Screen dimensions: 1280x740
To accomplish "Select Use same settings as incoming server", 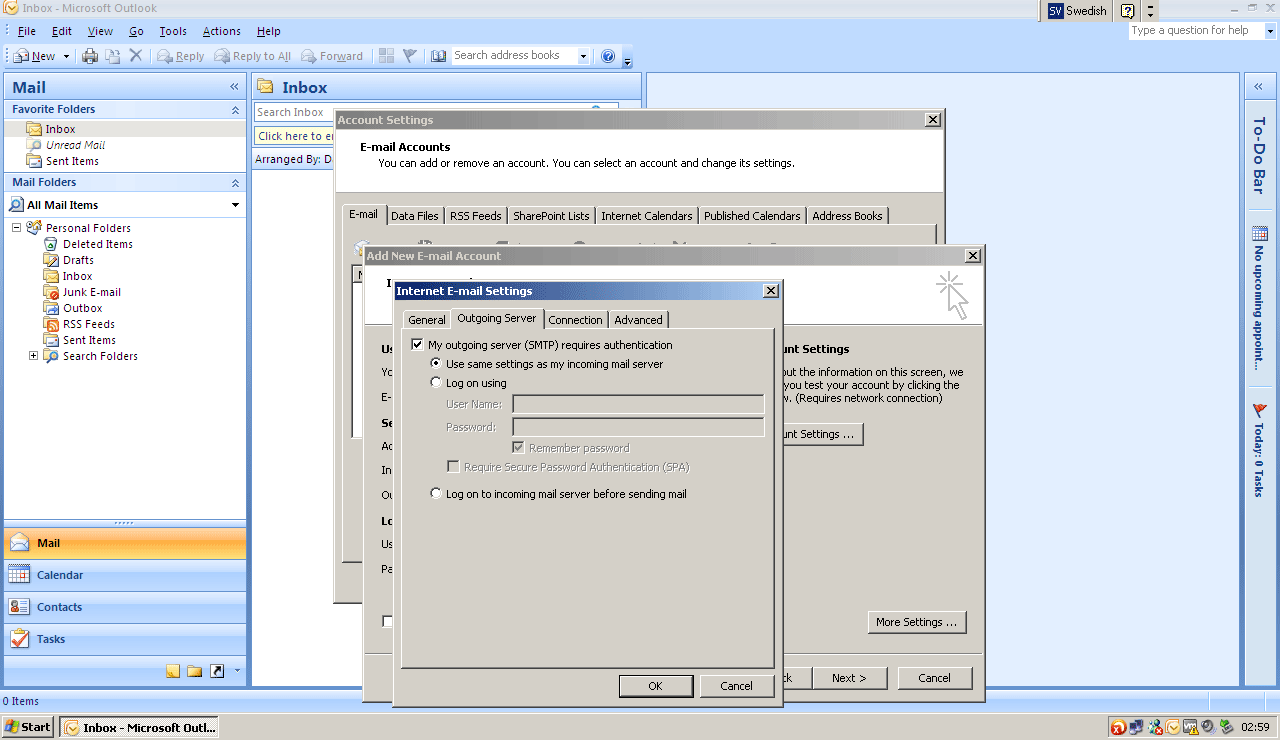I will point(436,364).
